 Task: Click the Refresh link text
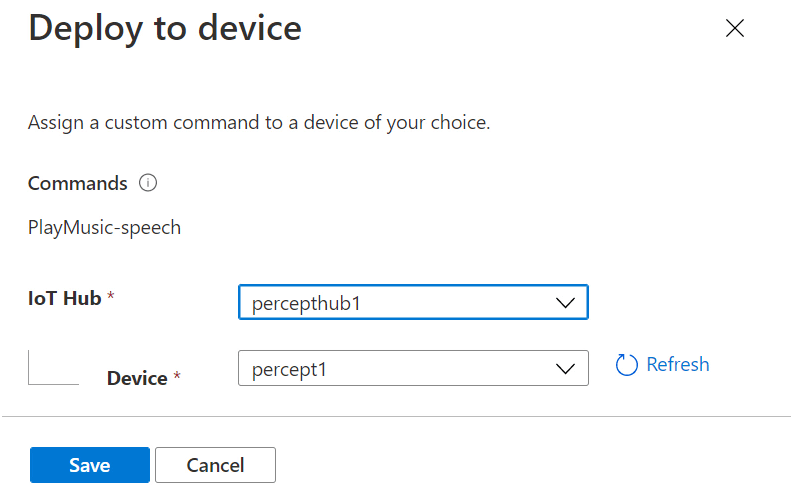(677, 364)
